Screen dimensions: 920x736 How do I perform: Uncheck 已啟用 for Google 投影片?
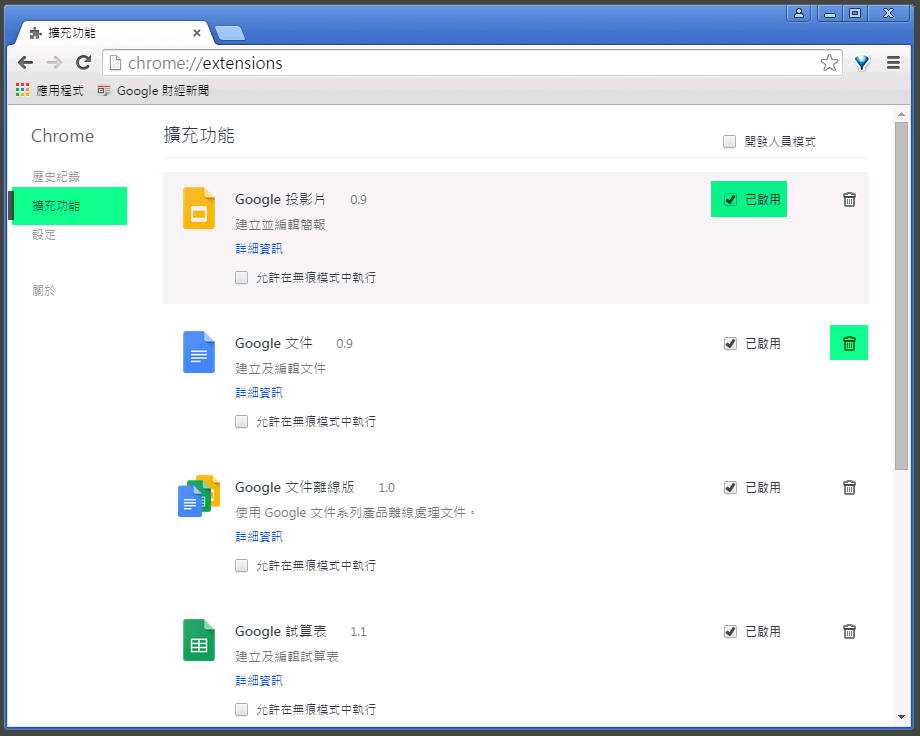[x=730, y=200]
